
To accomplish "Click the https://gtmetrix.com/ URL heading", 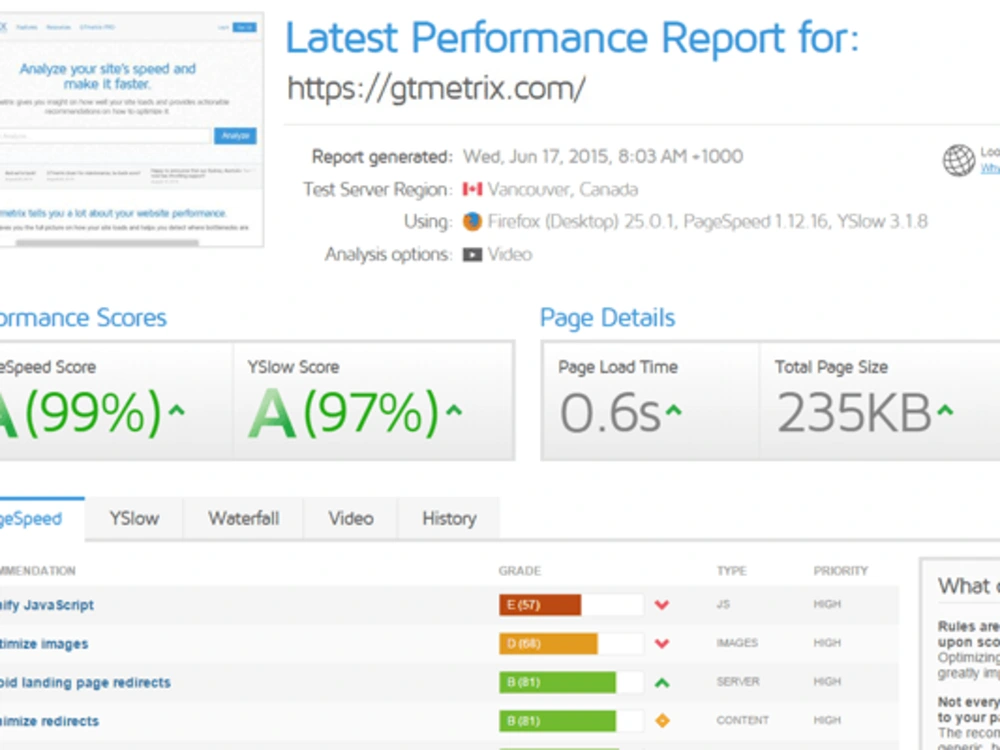I will [436, 89].
